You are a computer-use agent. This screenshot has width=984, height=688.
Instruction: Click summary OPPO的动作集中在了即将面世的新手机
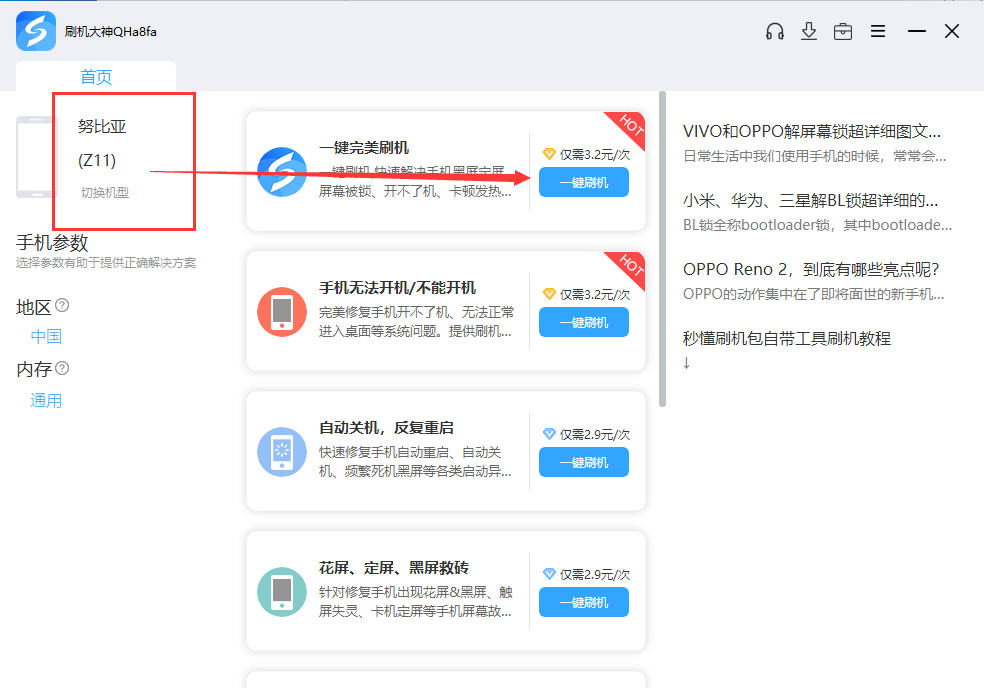pyautogui.click(x=813, y=294)
